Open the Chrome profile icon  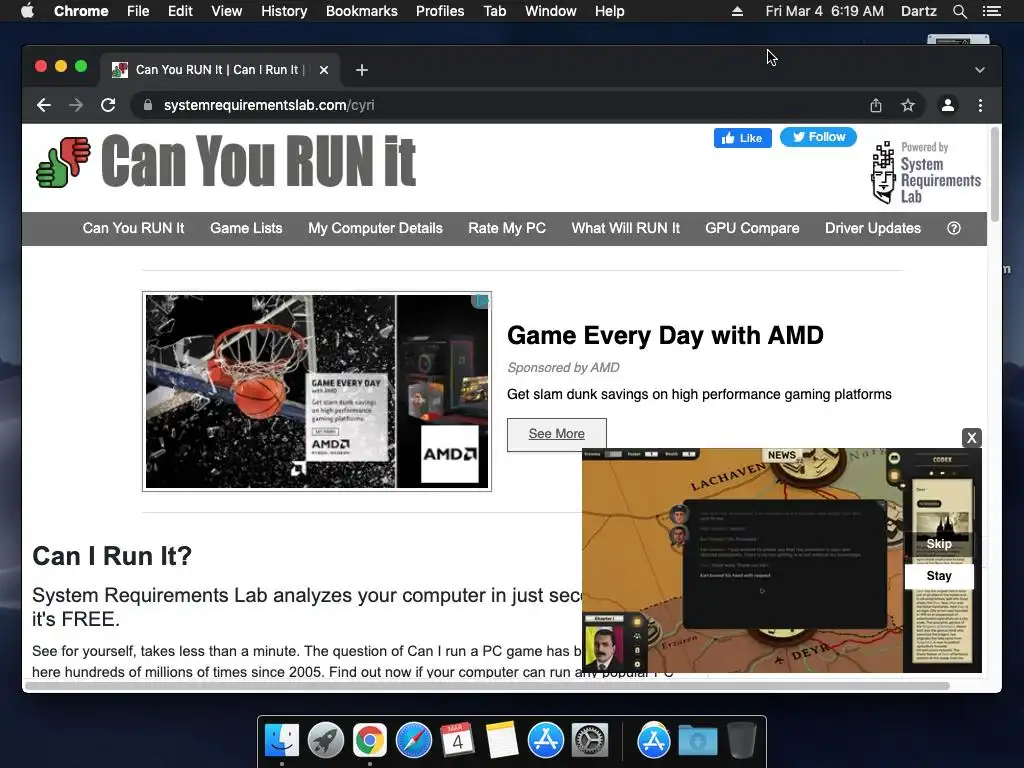948,105
